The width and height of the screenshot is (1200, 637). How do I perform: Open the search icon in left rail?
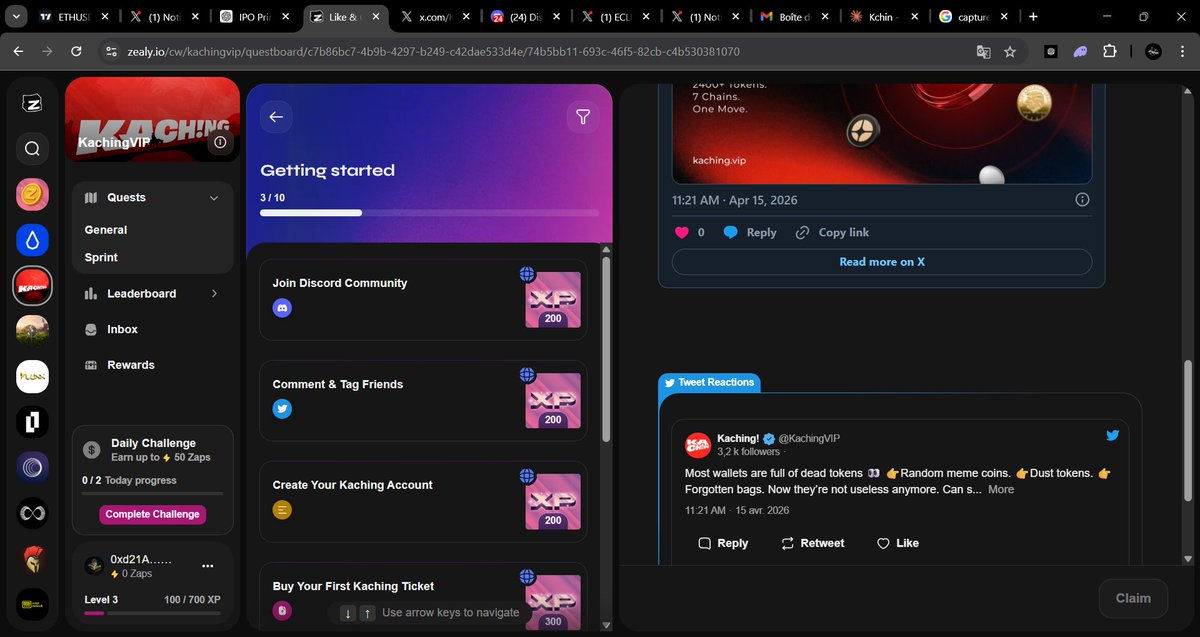point(32,149)
